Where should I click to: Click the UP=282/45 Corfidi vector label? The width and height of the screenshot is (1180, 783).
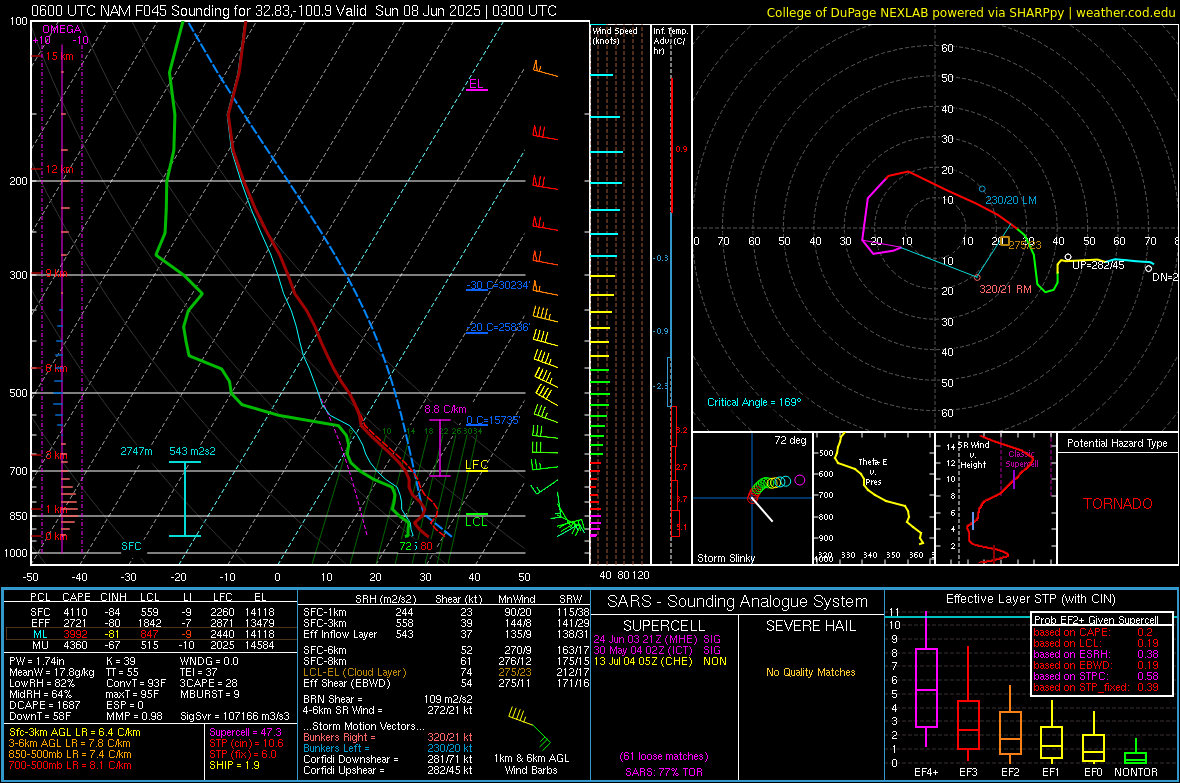(x=1098, y=265)
